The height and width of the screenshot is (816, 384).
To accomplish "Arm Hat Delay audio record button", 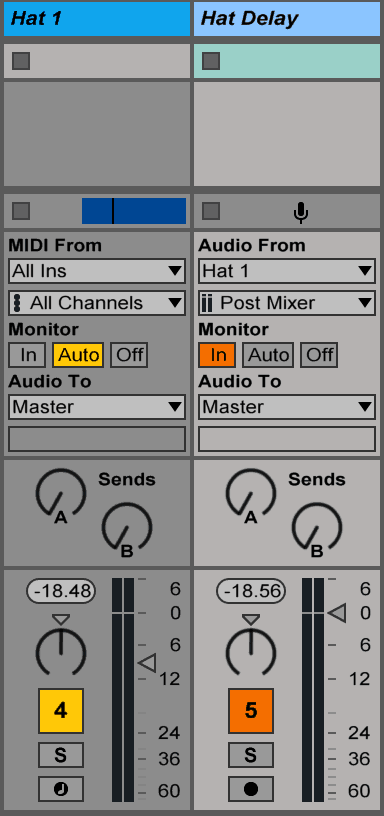I will (x=251, y=789).
